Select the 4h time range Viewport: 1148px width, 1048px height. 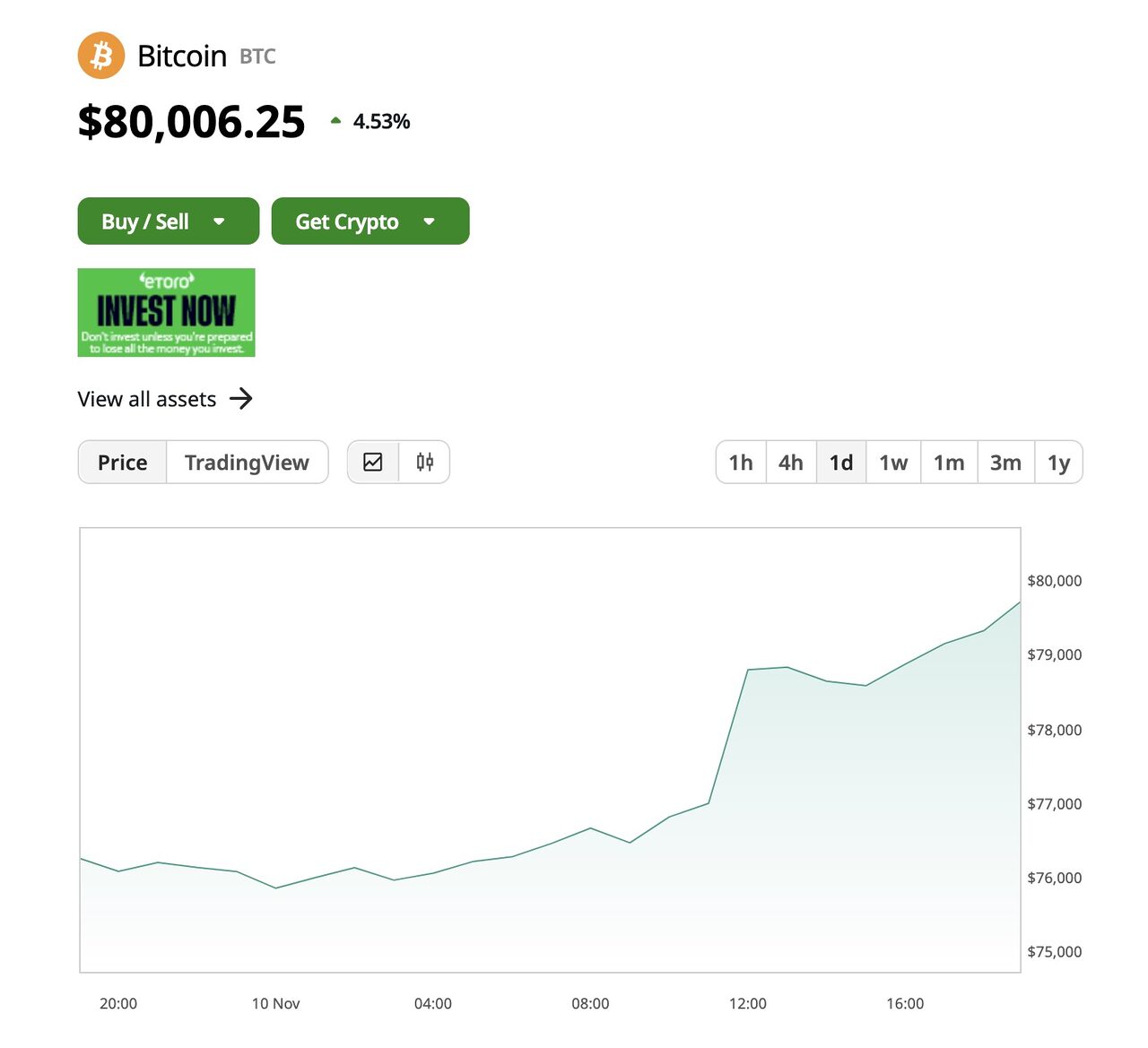791,463
